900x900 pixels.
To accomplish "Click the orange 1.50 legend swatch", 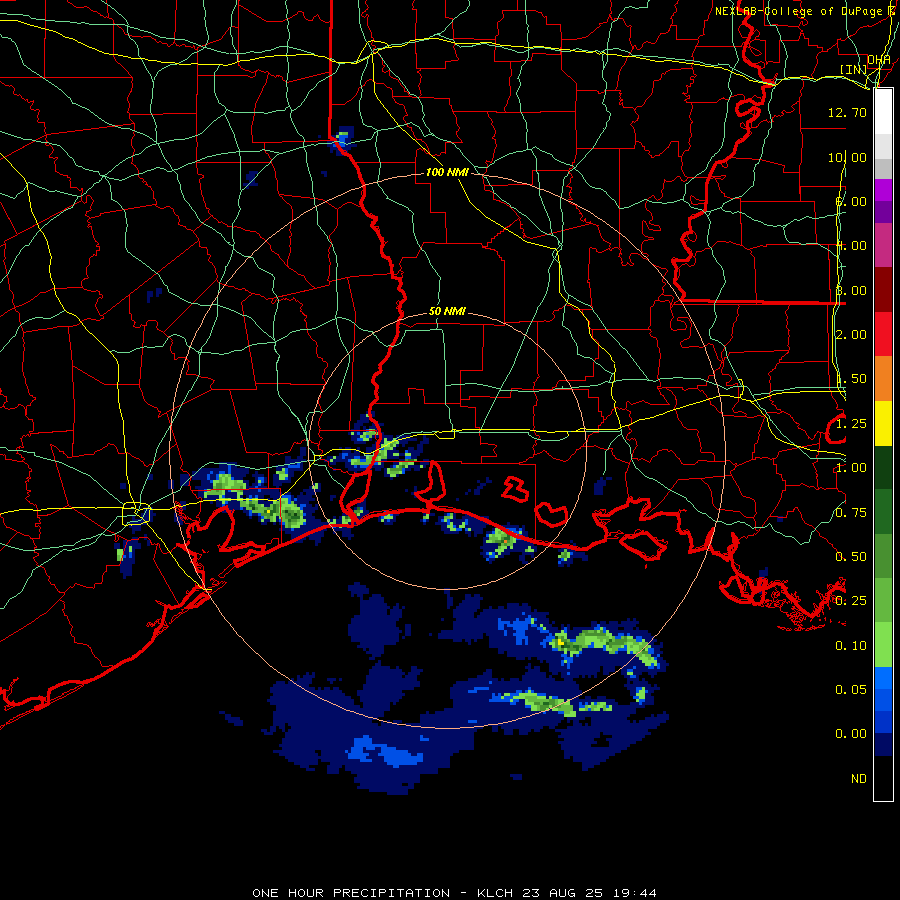I will tap(883, 379).
